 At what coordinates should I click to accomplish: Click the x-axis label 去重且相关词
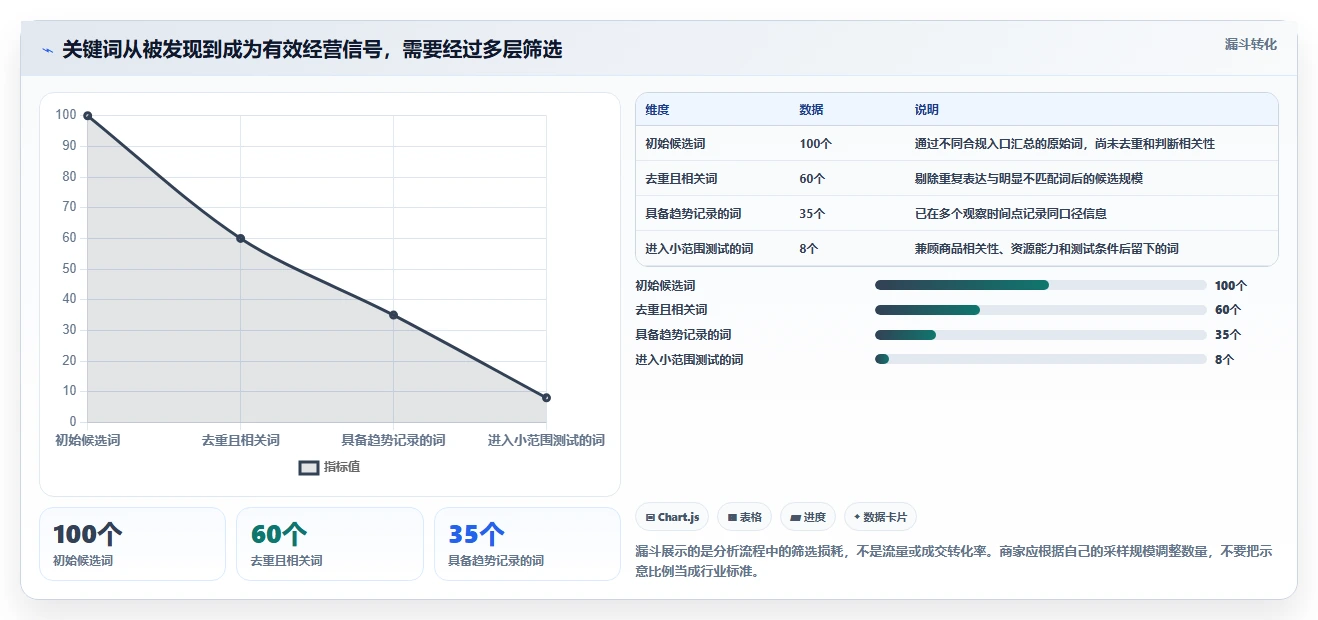241,440
